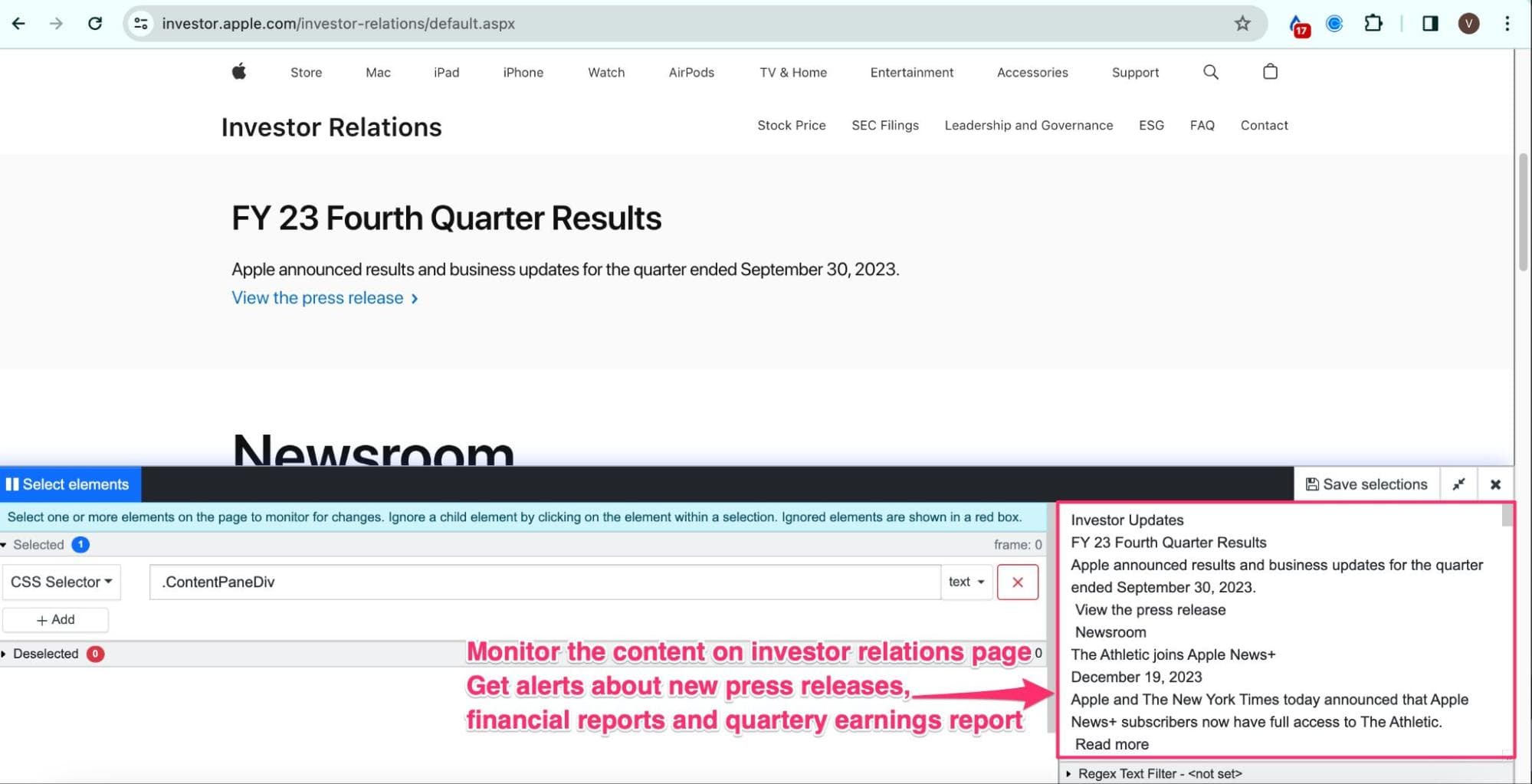This screenshot has width=1532, height=784.
Task: Pause selection with Select elements toggle
Action: pyautogui.click(x=70, y=484)
